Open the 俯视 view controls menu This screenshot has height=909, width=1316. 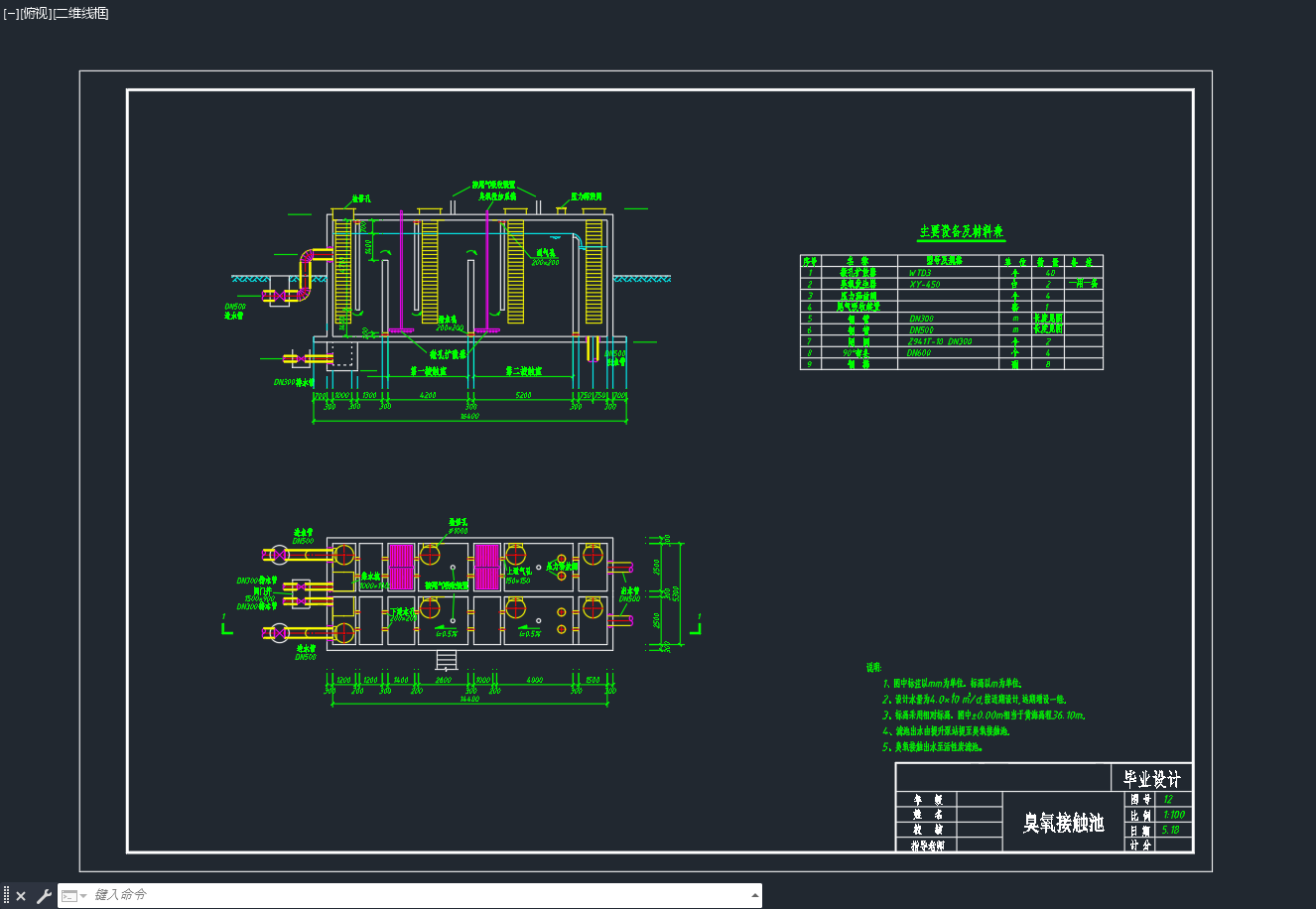click(36, 13)
